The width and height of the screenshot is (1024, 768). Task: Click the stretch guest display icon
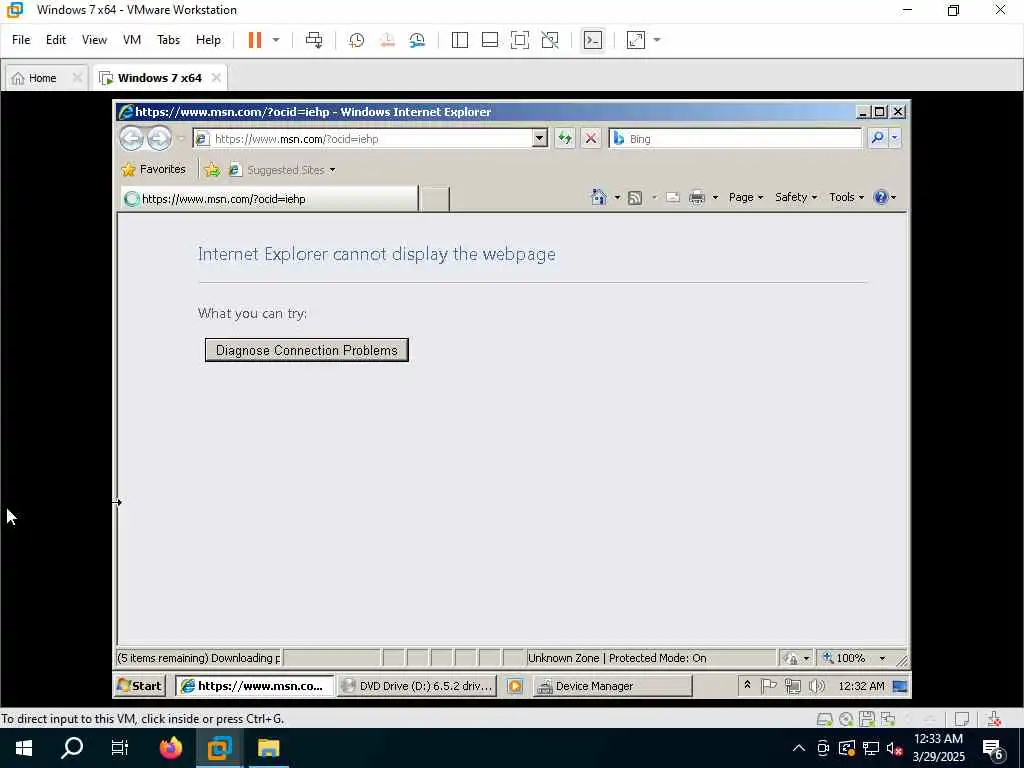636,40
